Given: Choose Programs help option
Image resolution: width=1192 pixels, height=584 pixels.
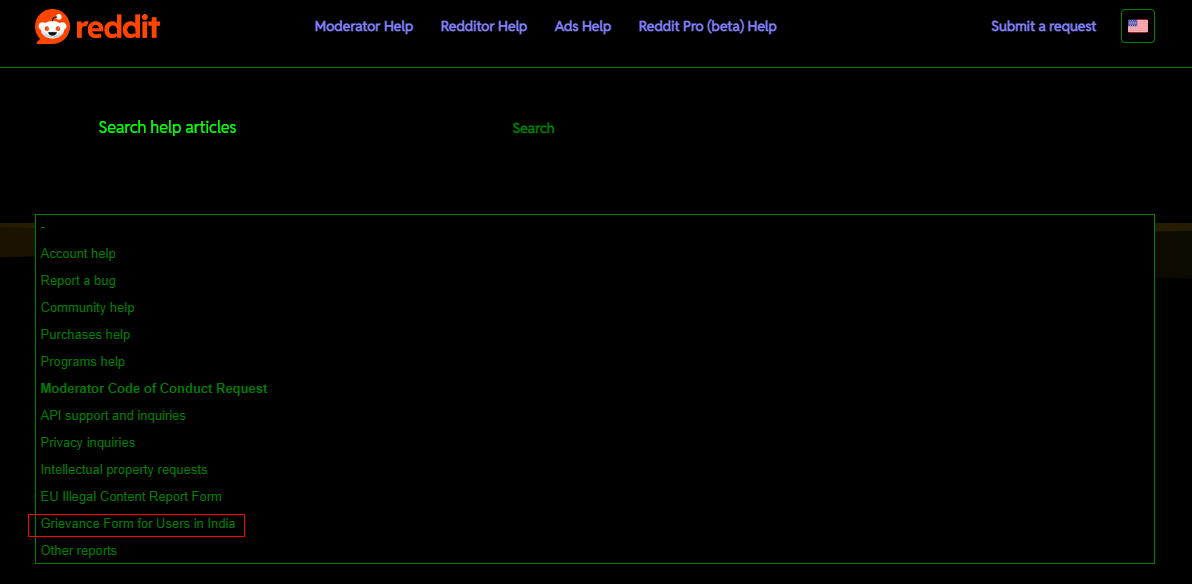Looking at the screenshot, I should pos(594,362).
